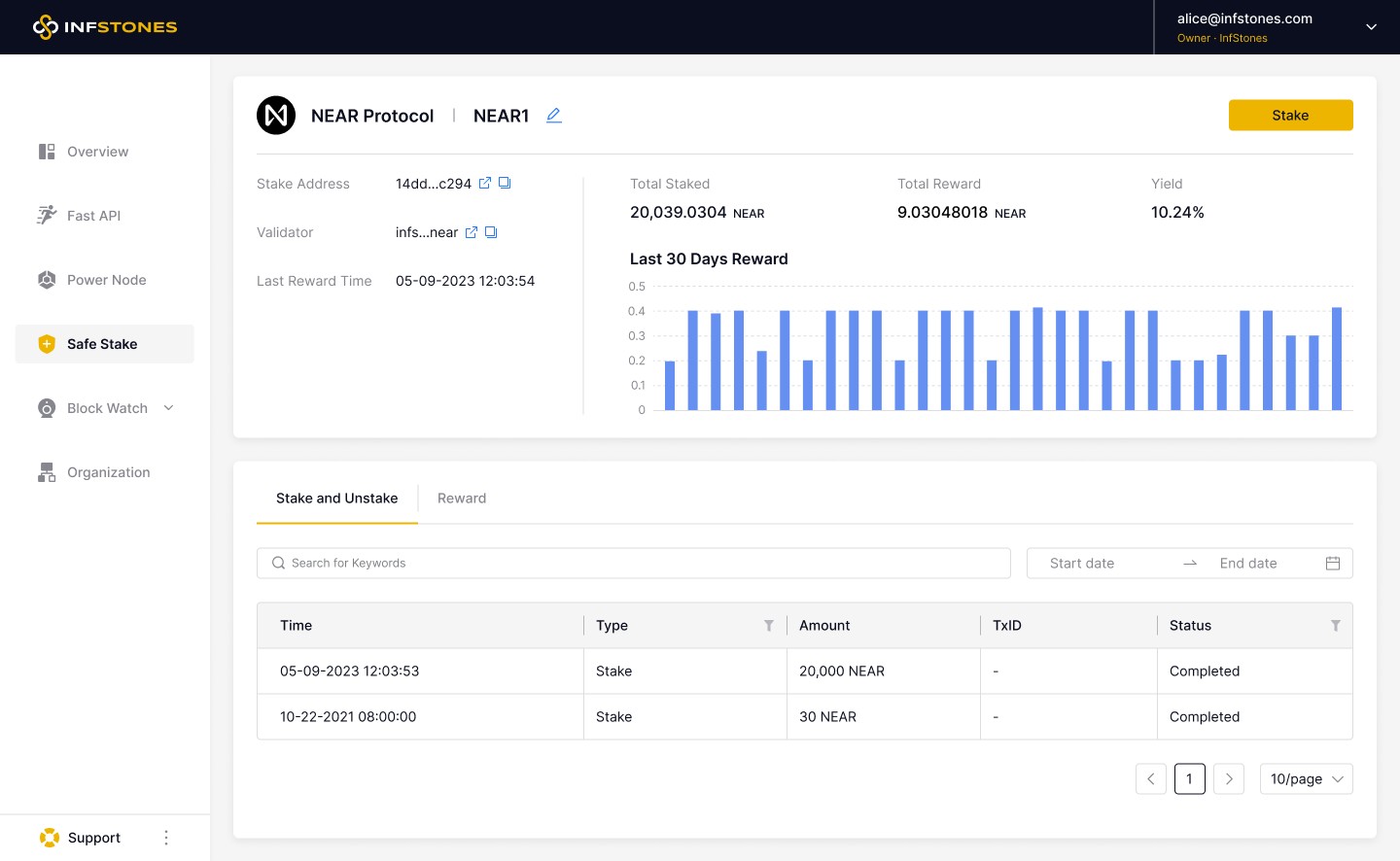Image resolution: width=1400 pixels, height=861 pixels.
Task: Click the Total Staked value 20,039.0304
Action: click(679, 213)
